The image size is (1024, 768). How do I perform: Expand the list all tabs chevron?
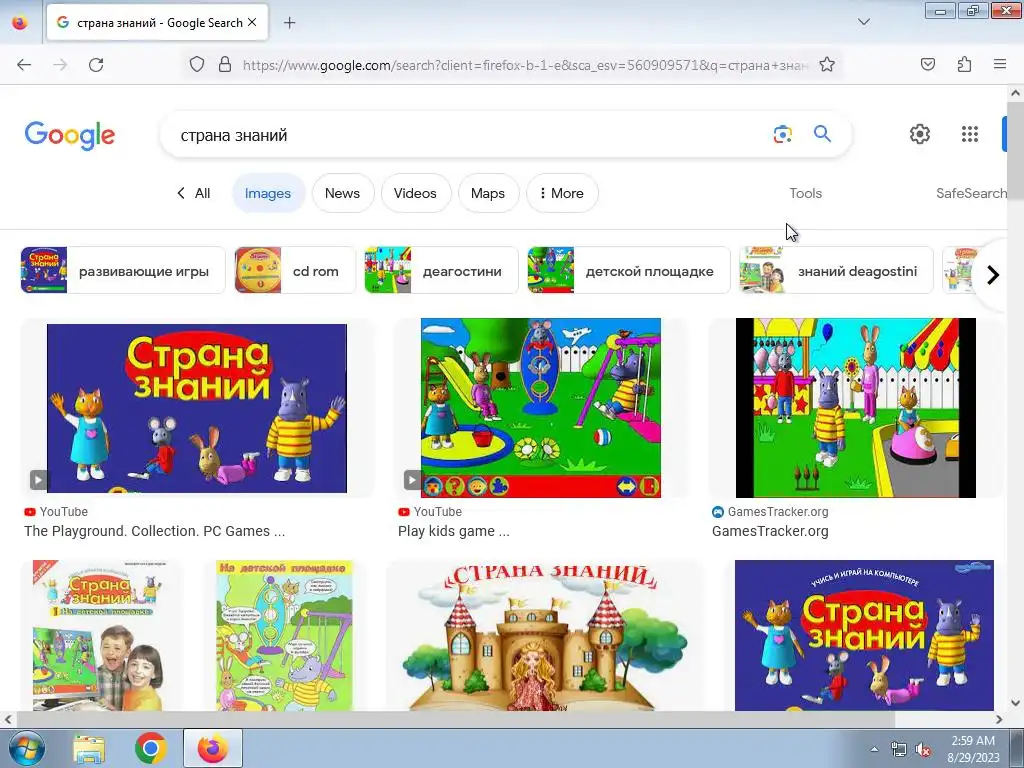tap(863, 22)
